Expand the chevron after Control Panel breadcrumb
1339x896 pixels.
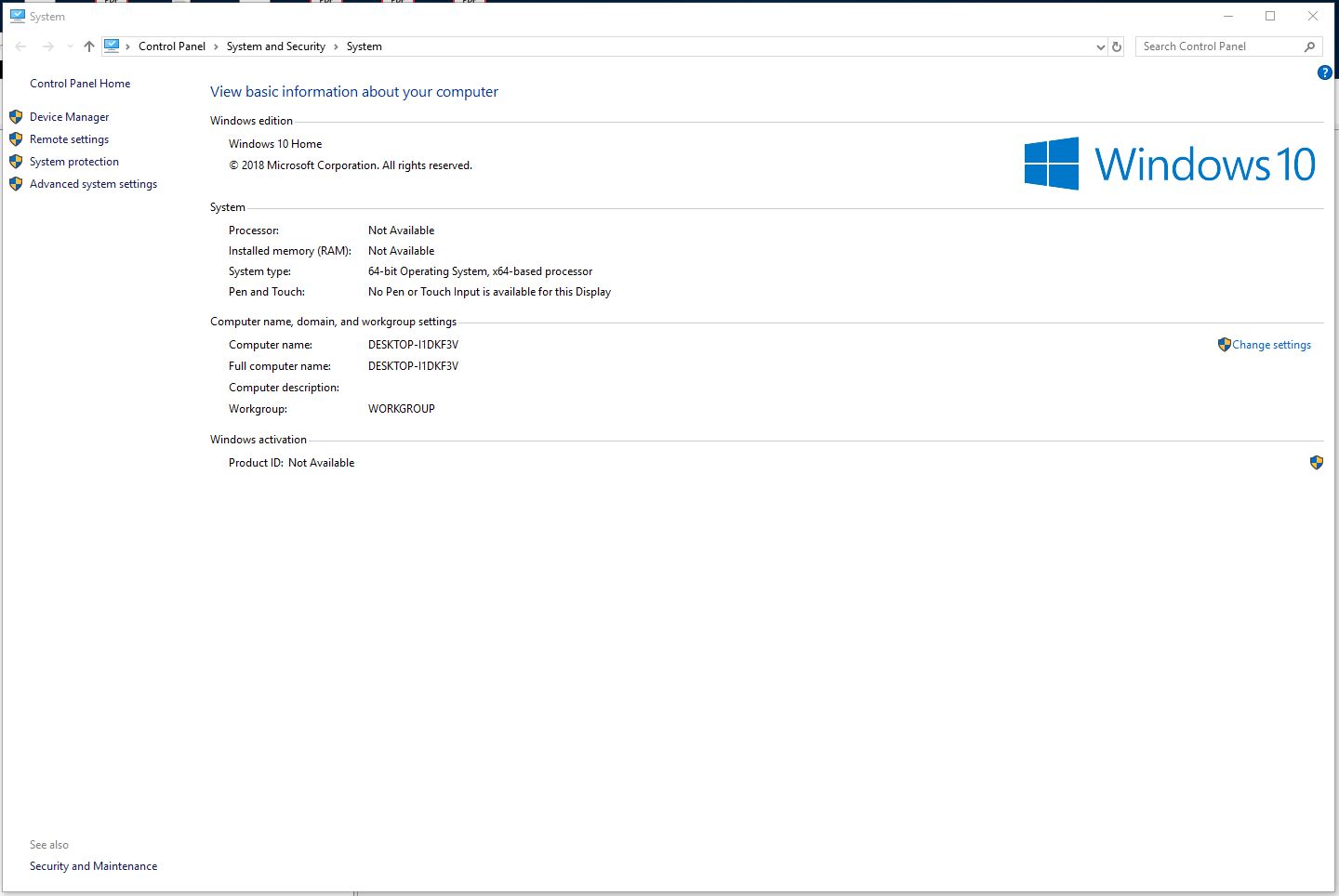[216, 46]
